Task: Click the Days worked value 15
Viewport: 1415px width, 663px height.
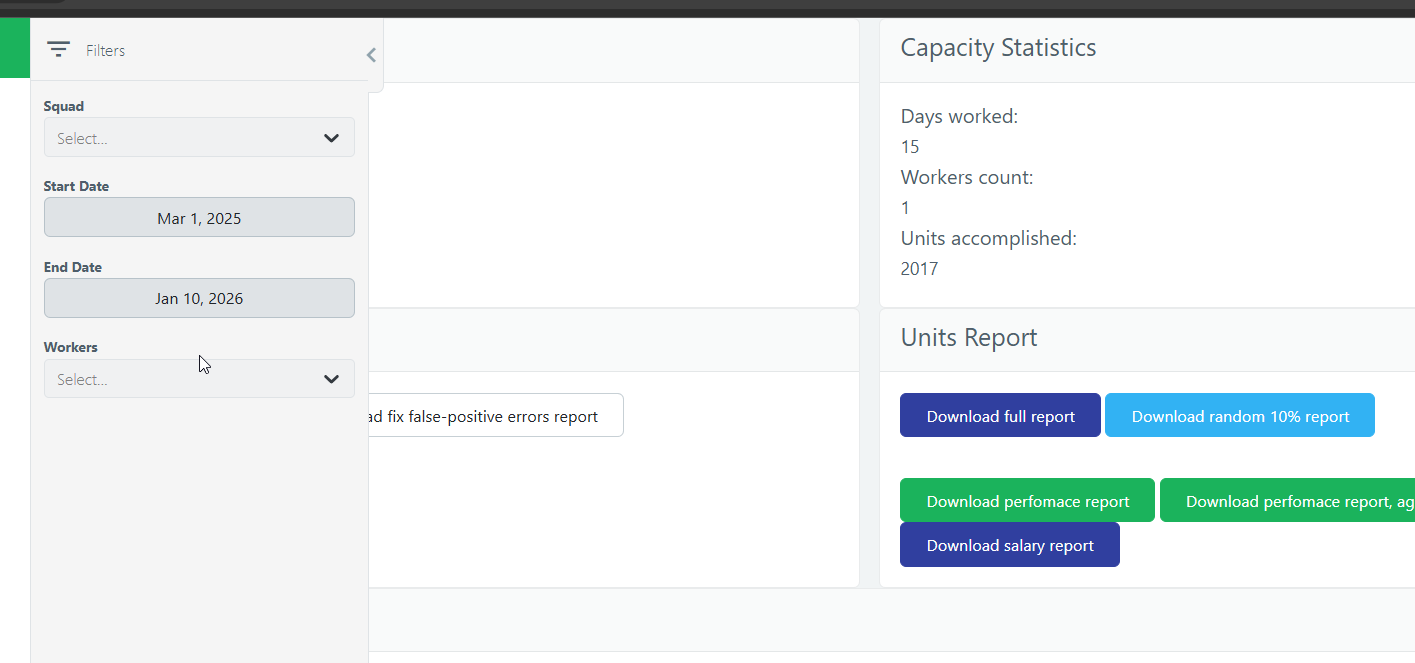Action: point(910,147)
